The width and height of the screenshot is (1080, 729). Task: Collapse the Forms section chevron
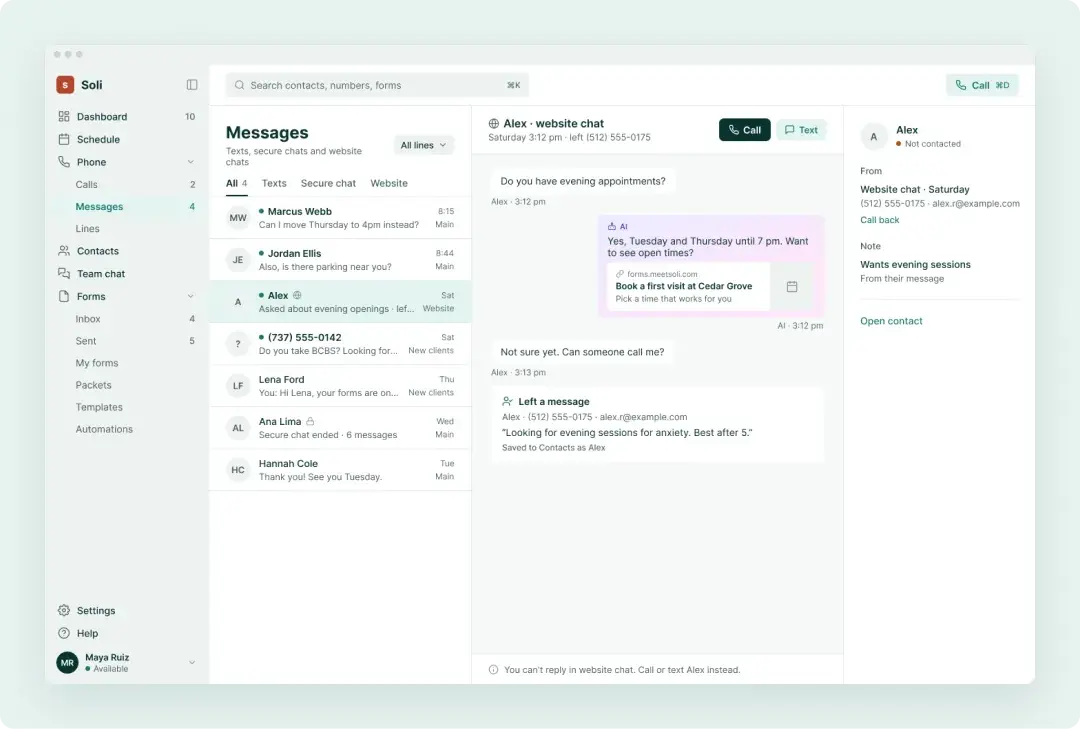click(x=191, y=296)
